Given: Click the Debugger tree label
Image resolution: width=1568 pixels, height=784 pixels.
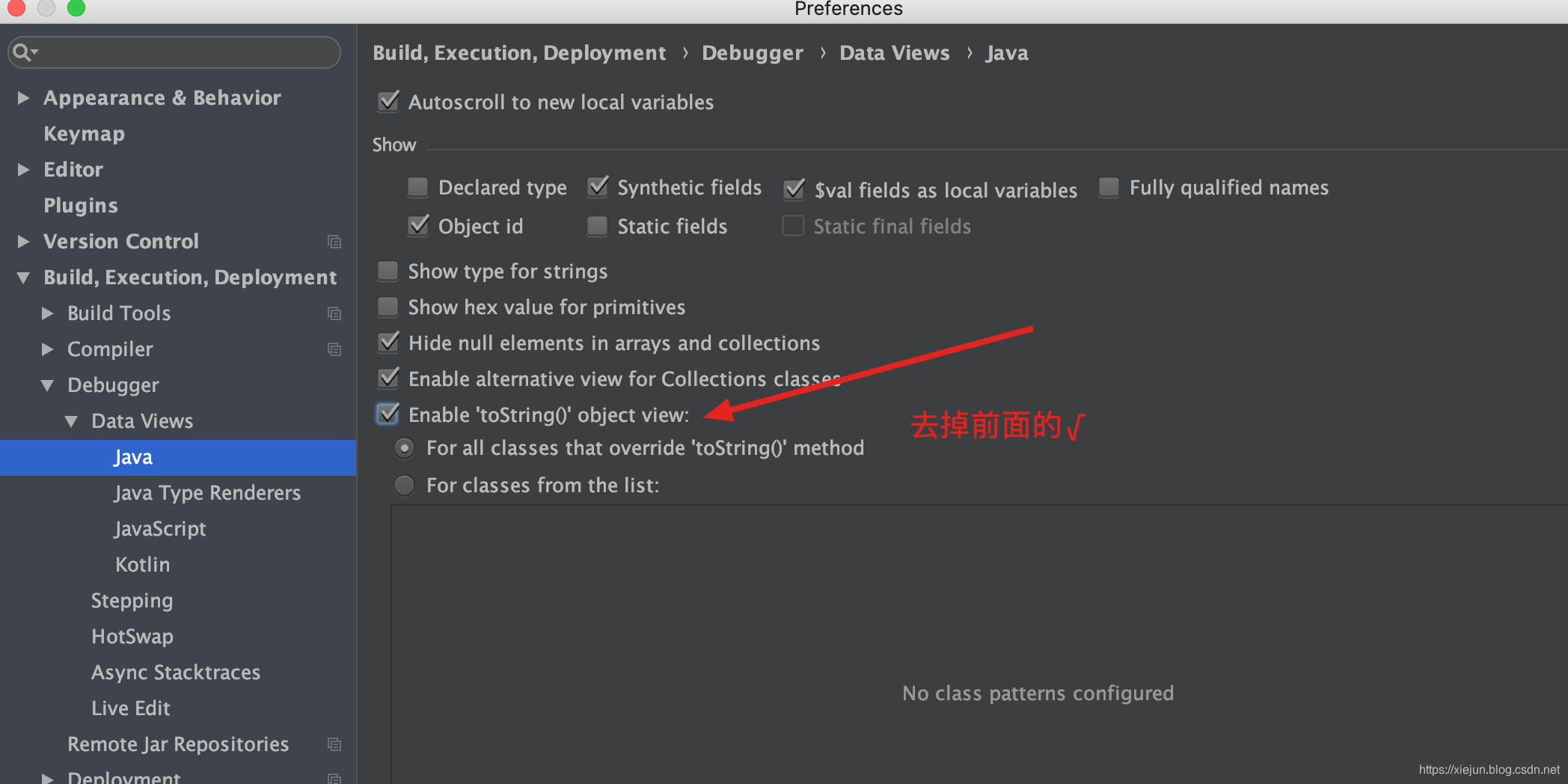Looking at the screenshot, I should (x=113, y=385).
